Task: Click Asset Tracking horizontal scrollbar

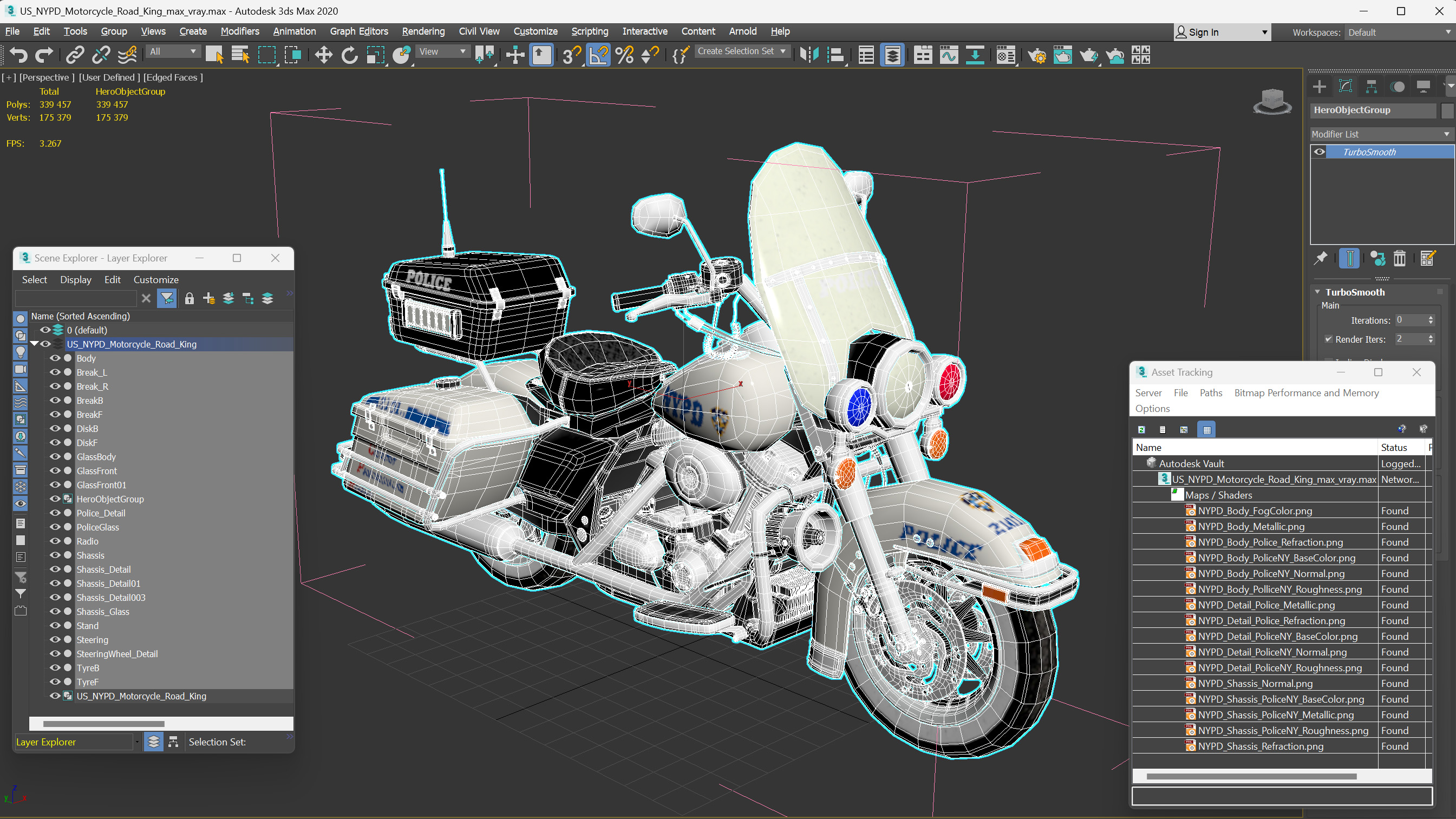Action: (x=1251, y=776)
